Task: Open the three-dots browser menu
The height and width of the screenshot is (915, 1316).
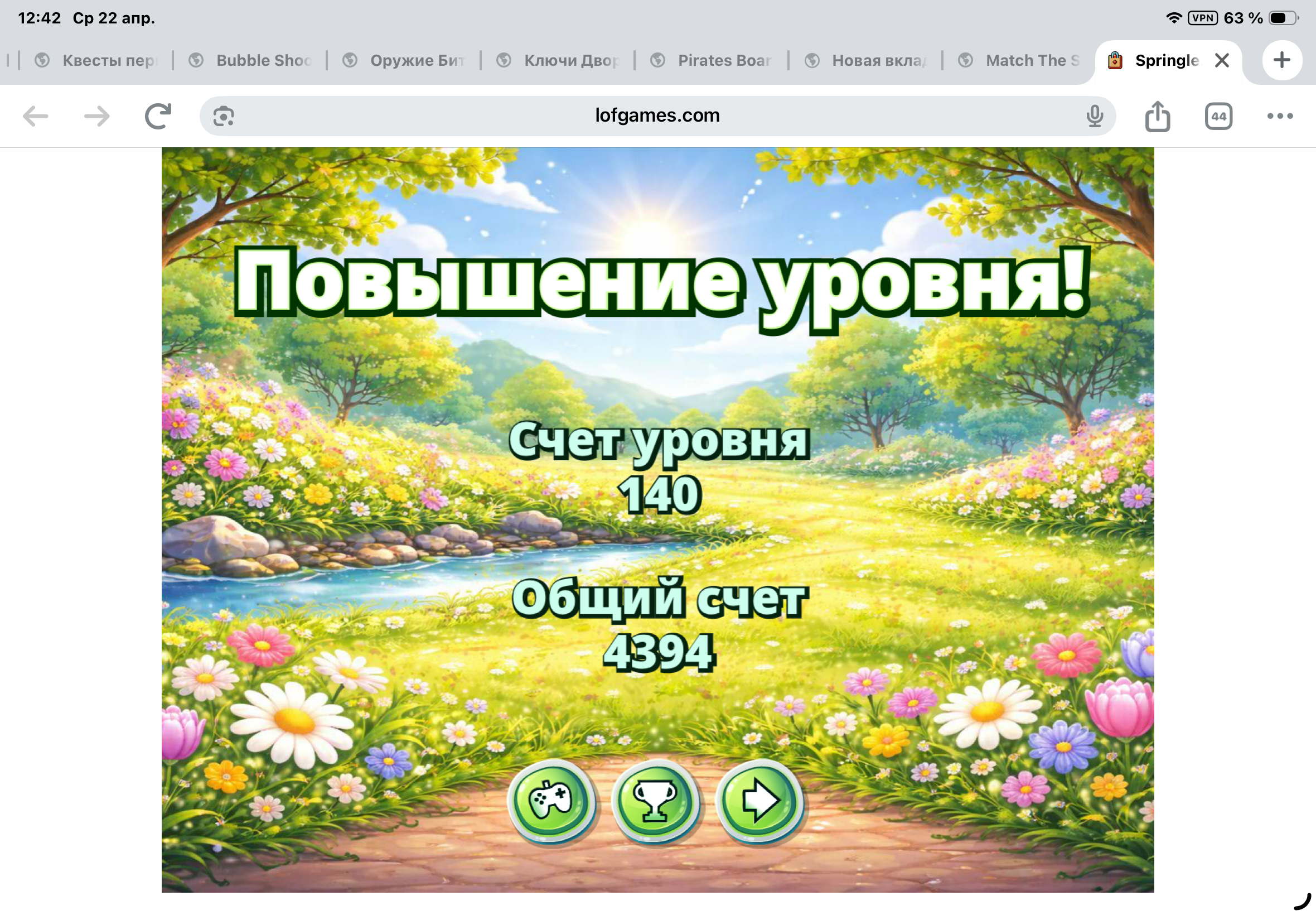Action: [1279, 117]
